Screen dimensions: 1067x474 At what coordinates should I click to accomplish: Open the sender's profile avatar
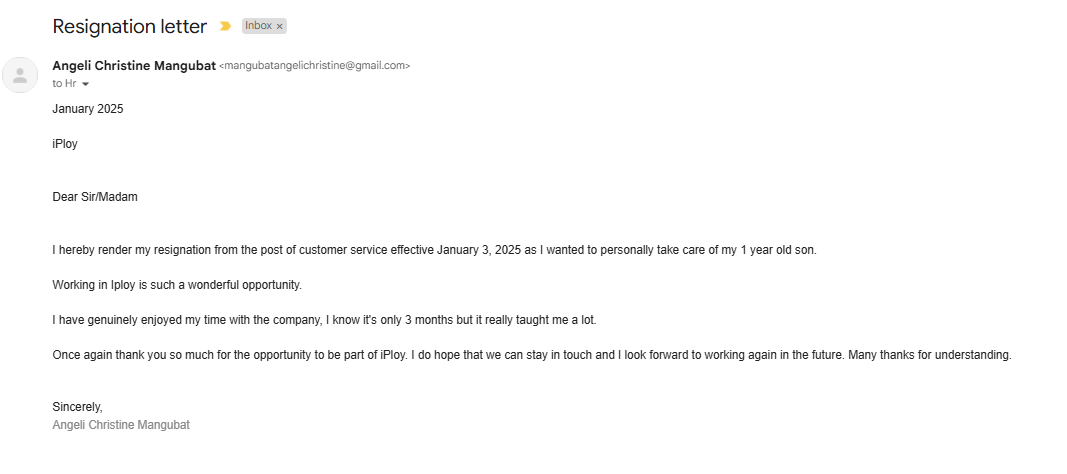point(20,75)
